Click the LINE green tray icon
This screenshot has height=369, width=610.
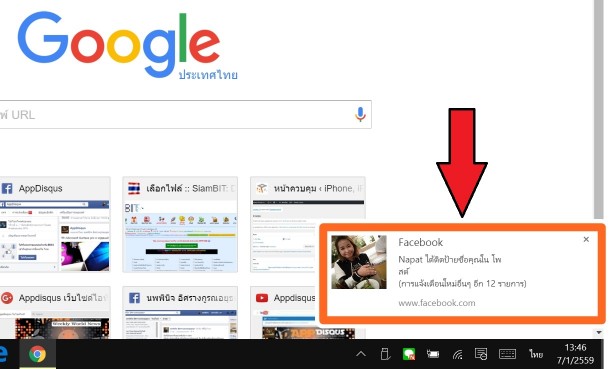point(409,354)
